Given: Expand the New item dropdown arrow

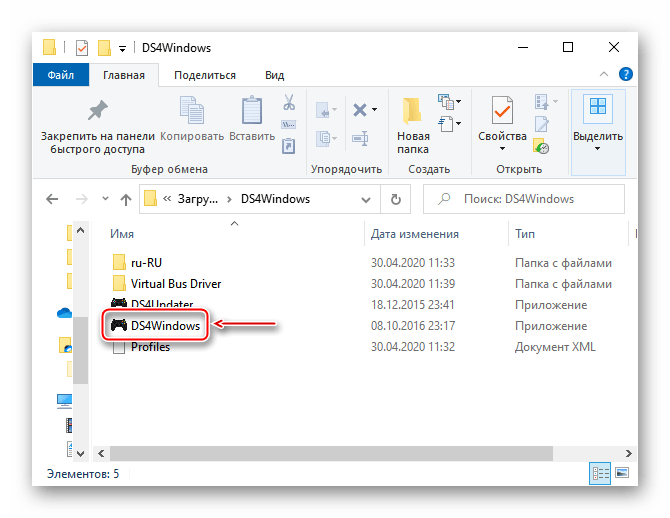Looking at the screenshot, I should [x=458, y=102].
